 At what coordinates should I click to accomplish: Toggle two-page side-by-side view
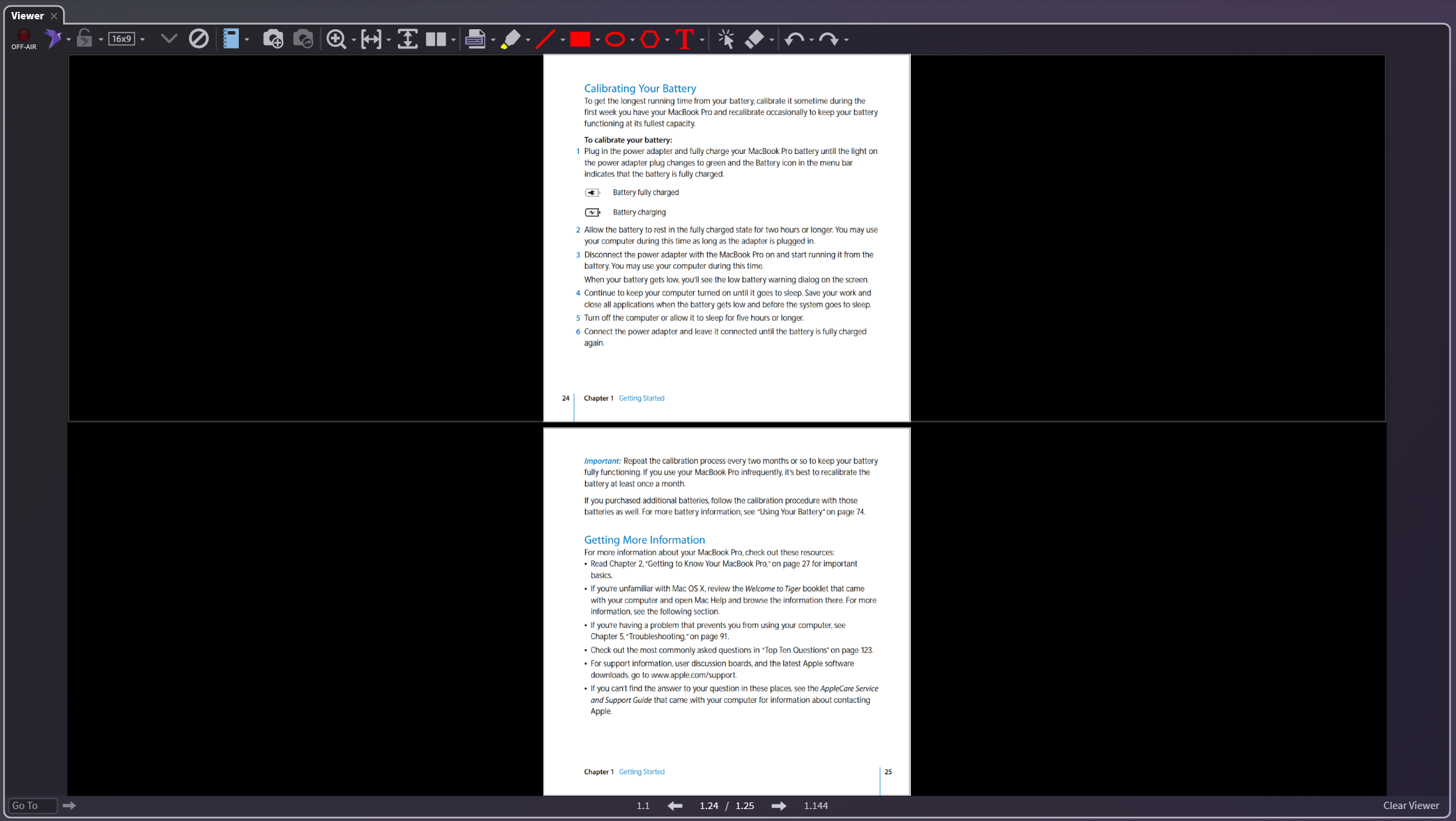pyautogui.click(x=436, y=39)
